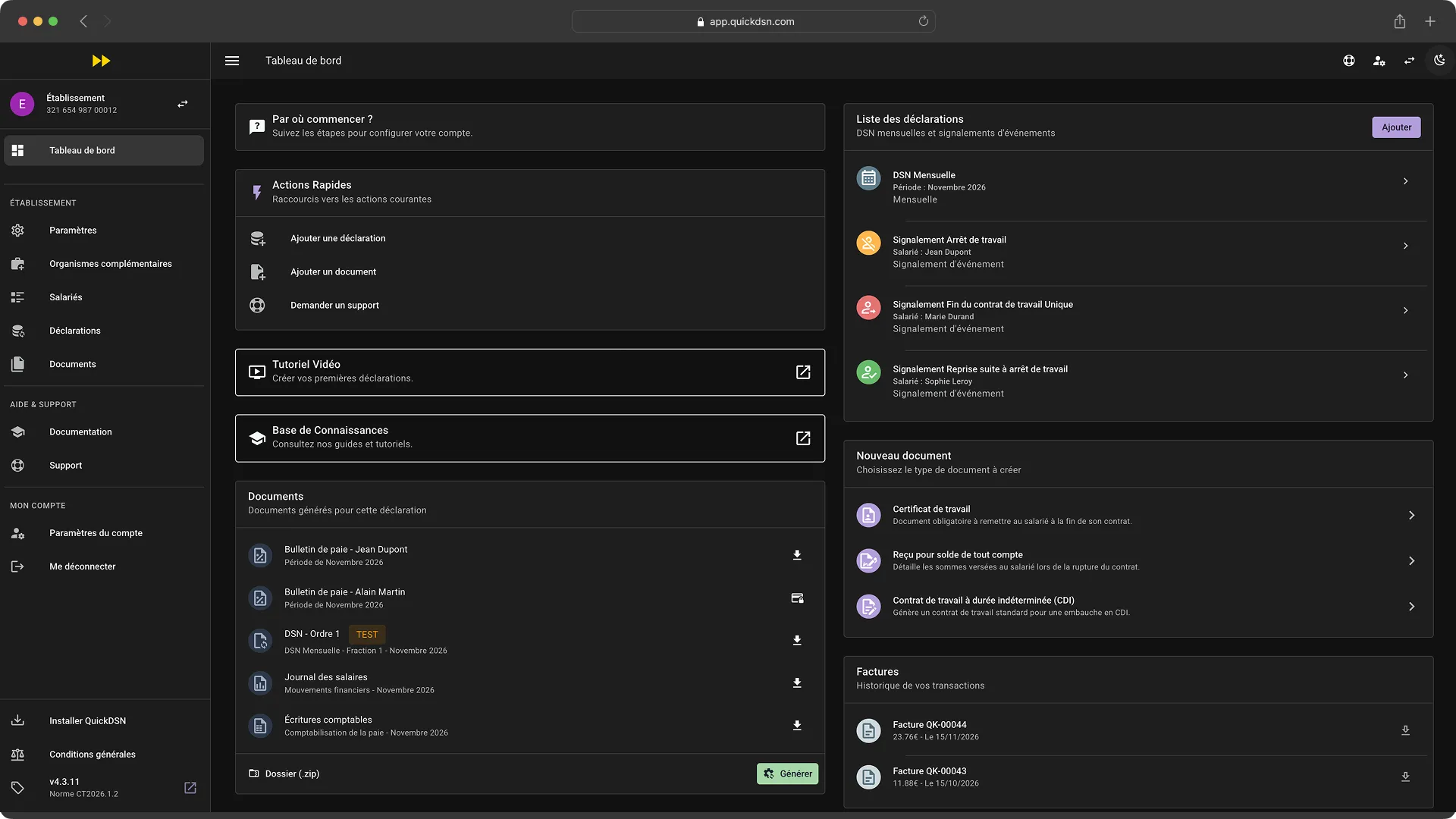Click the Demander un support icon
The width and height of the screenshot is (1456, 819).
click(x=257, y=306)
